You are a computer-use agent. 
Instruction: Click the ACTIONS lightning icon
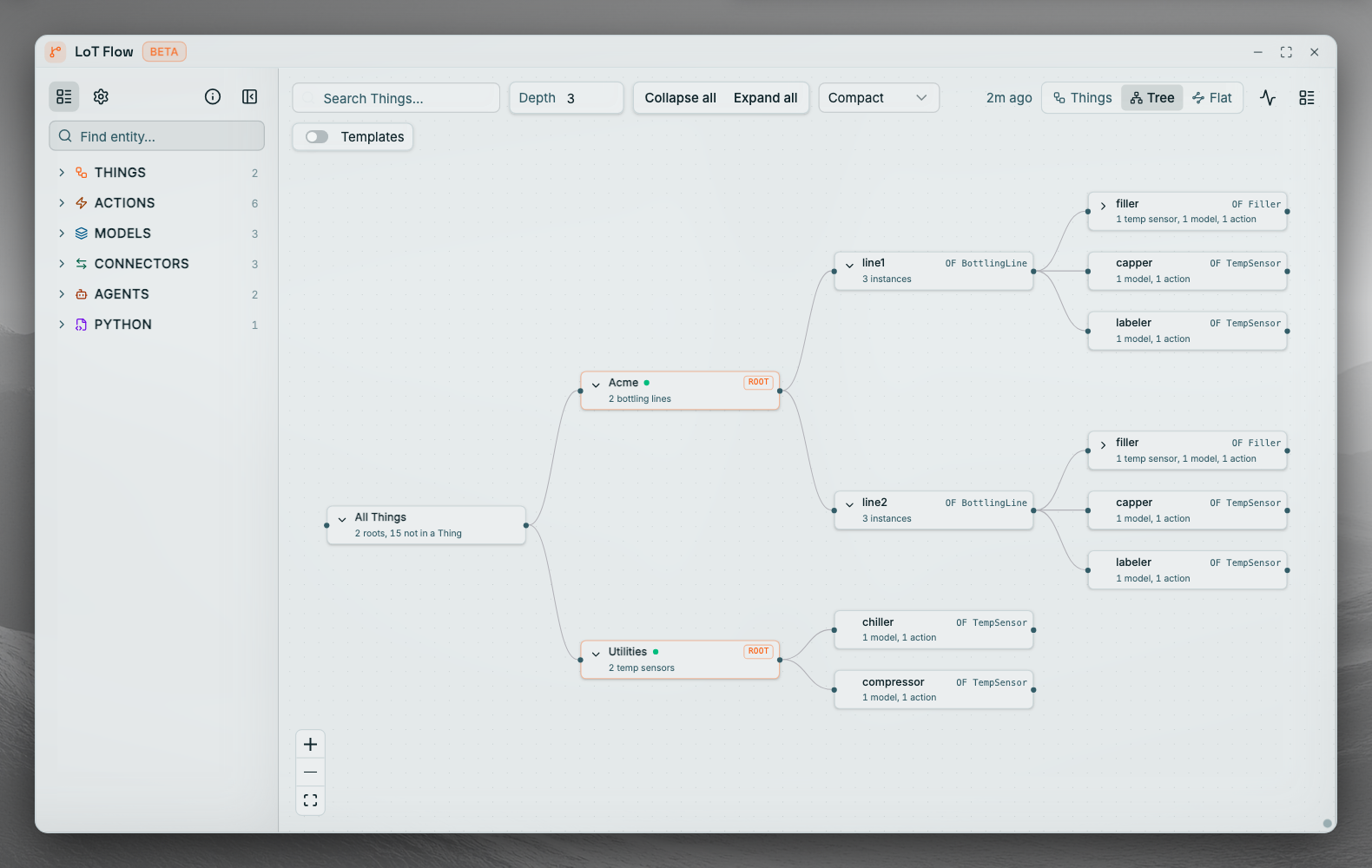82,203
